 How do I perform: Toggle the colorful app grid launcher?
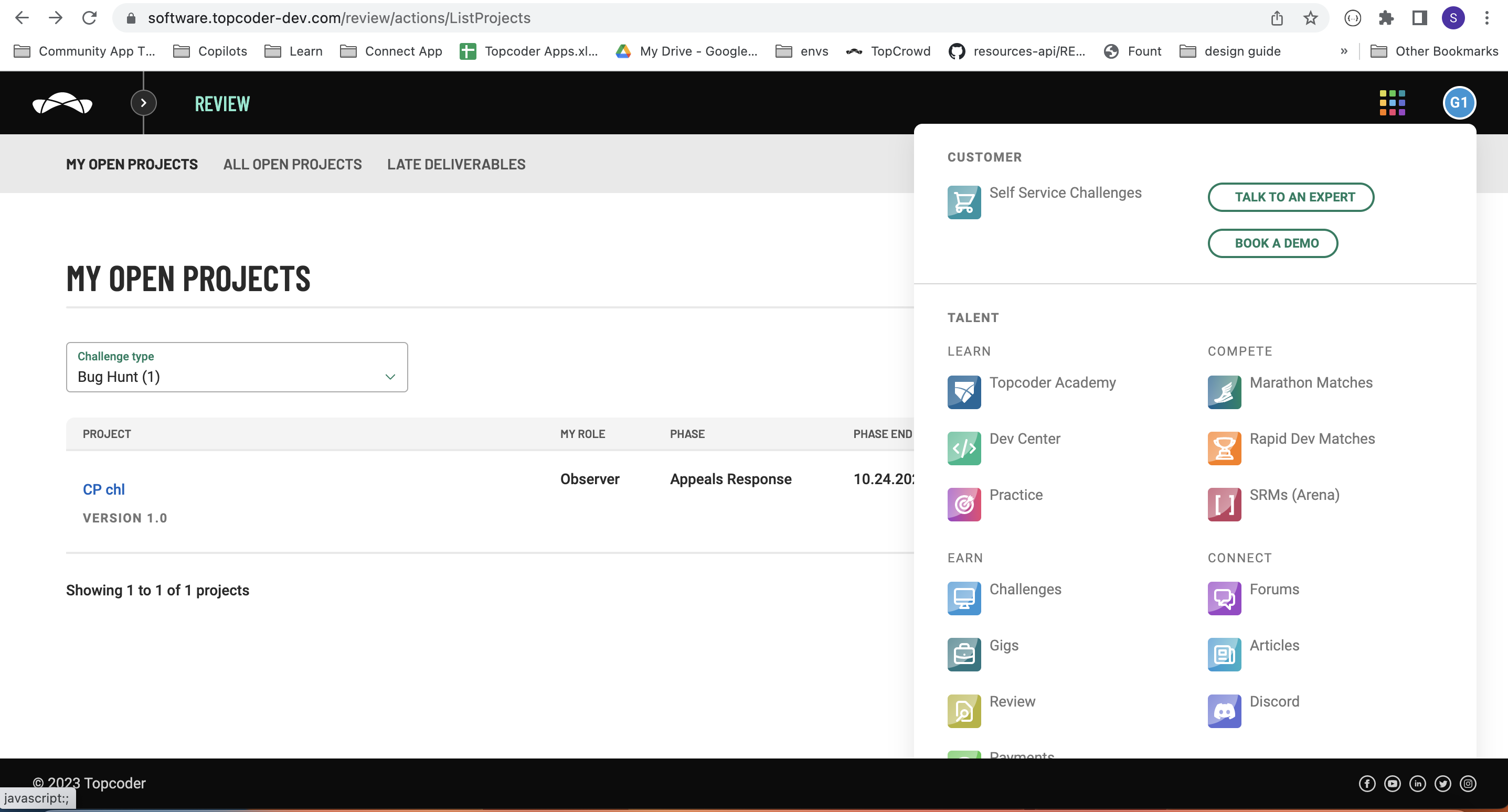coord(1392,103)
